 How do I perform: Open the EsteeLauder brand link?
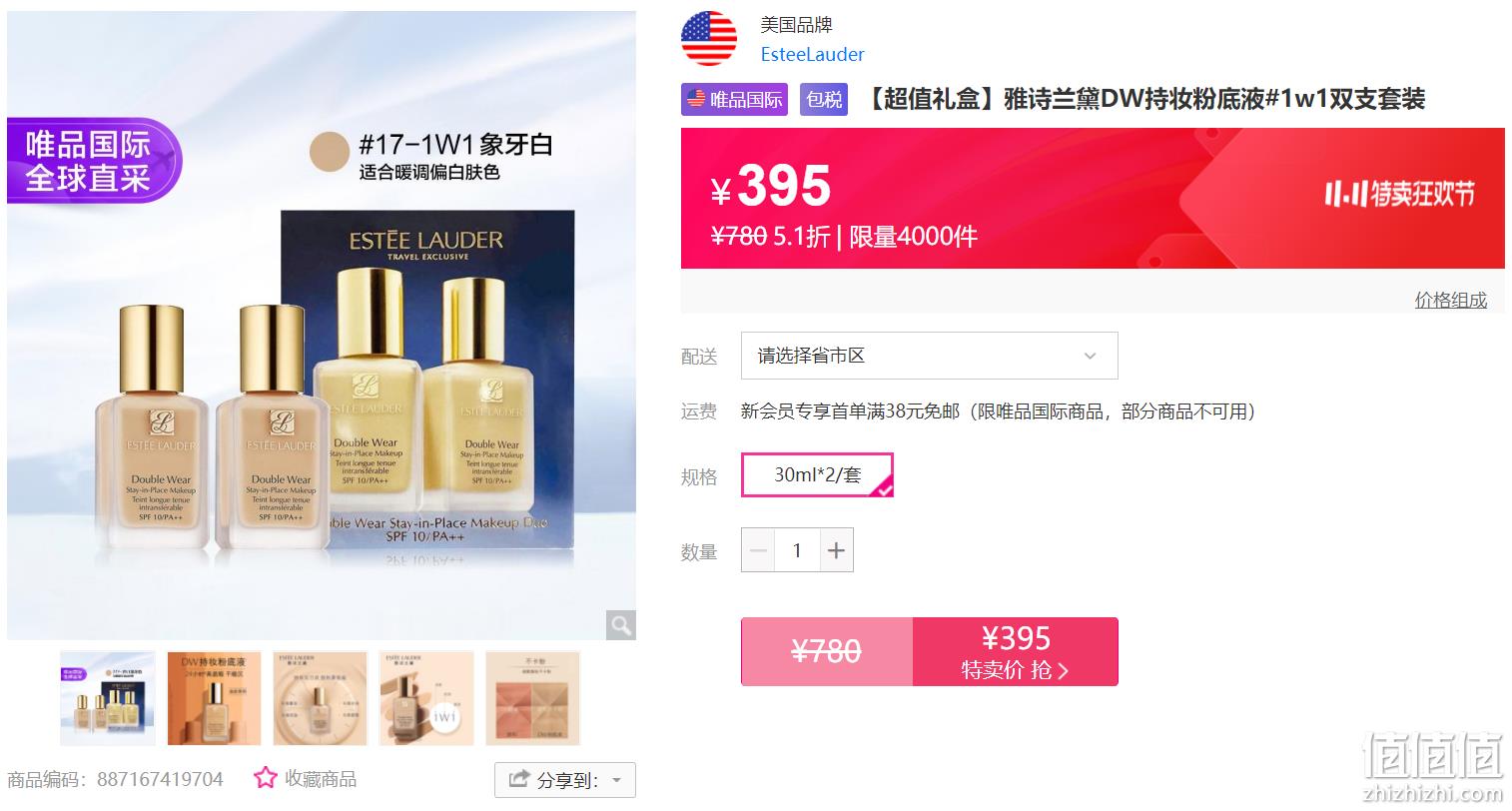point(812,54)
